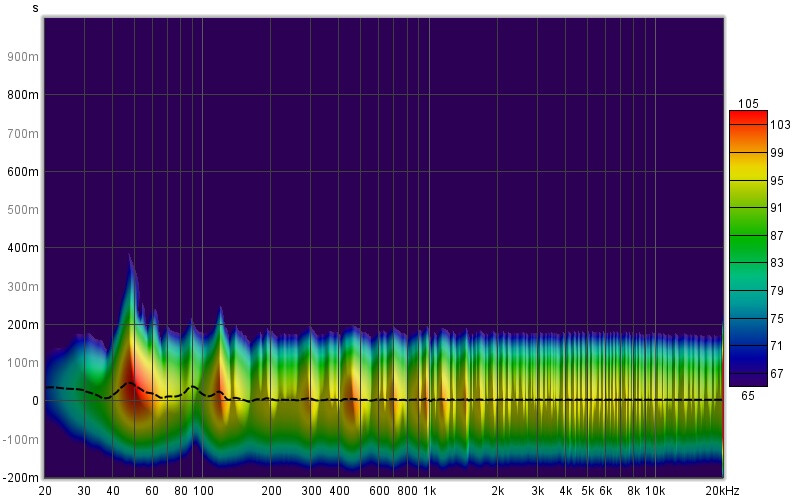This screenshot has width=800, height=502.
Task: Click the 40 Hz frequency axis label
Action: [113, 491]
